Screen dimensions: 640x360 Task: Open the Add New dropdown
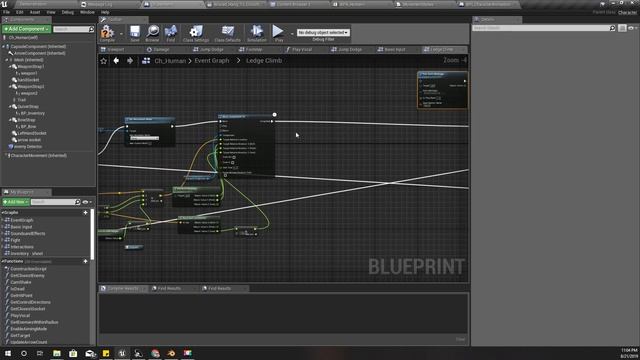coord(16,202)
